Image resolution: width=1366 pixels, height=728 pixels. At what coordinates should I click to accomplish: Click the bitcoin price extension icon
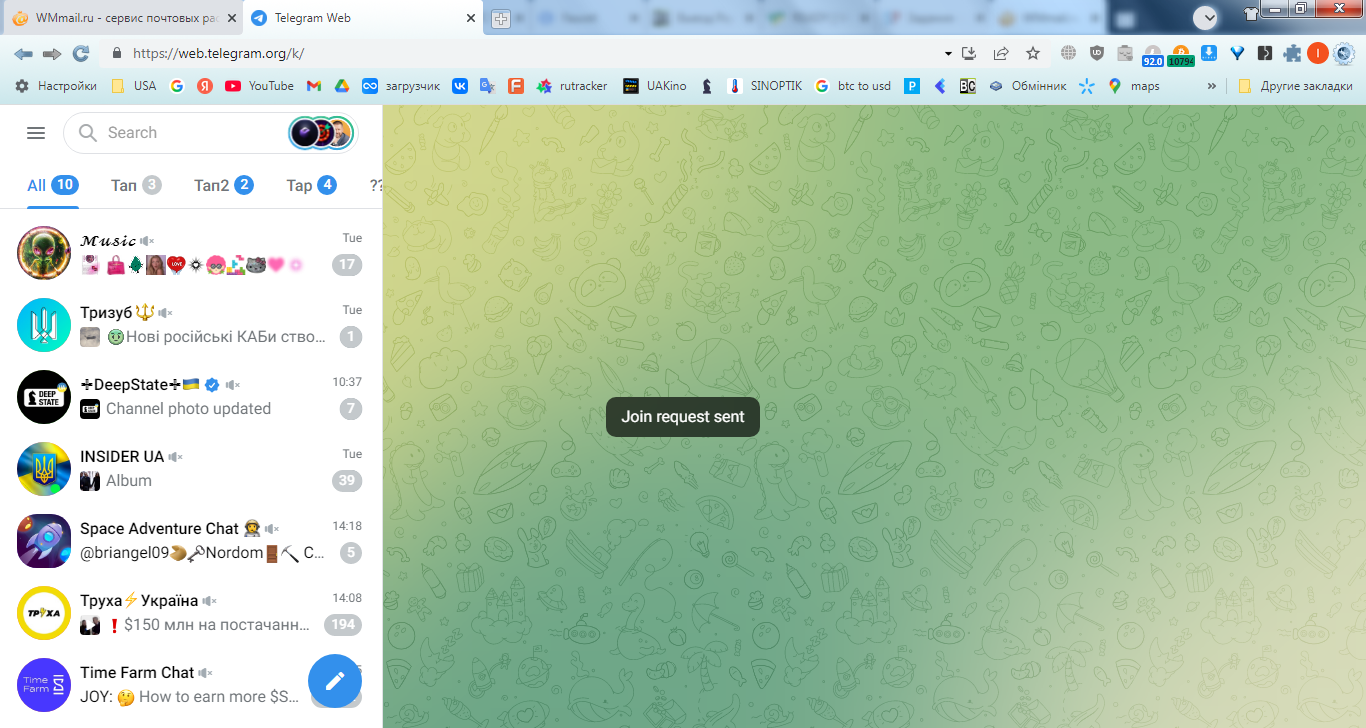pos(1181,55)
